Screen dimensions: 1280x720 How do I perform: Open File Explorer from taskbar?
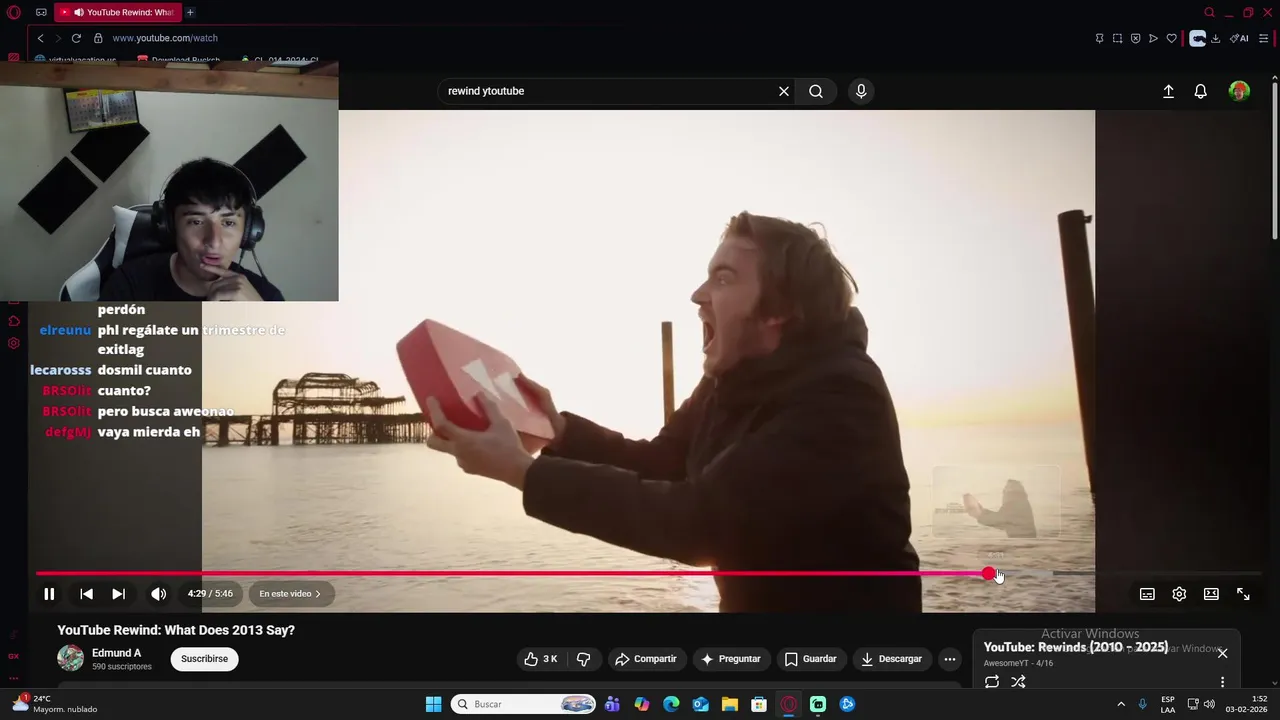coord(730,704)
